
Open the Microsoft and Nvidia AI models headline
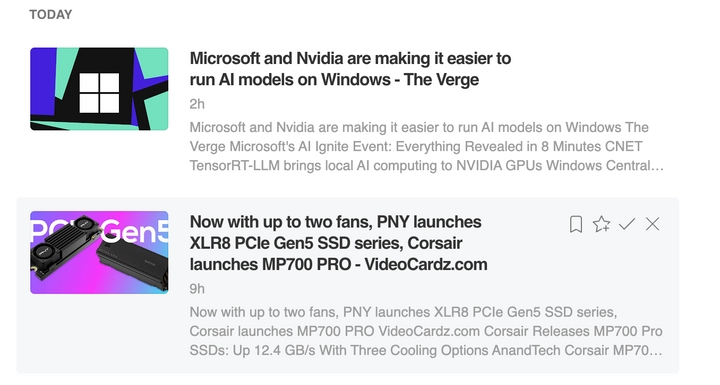pyautogui.click(x=350, y=69)
